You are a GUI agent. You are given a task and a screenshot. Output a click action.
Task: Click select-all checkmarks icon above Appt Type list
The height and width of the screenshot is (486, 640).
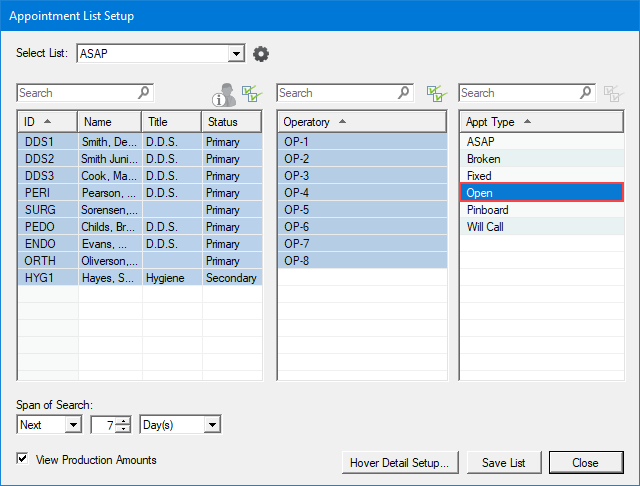click(613, 93)
